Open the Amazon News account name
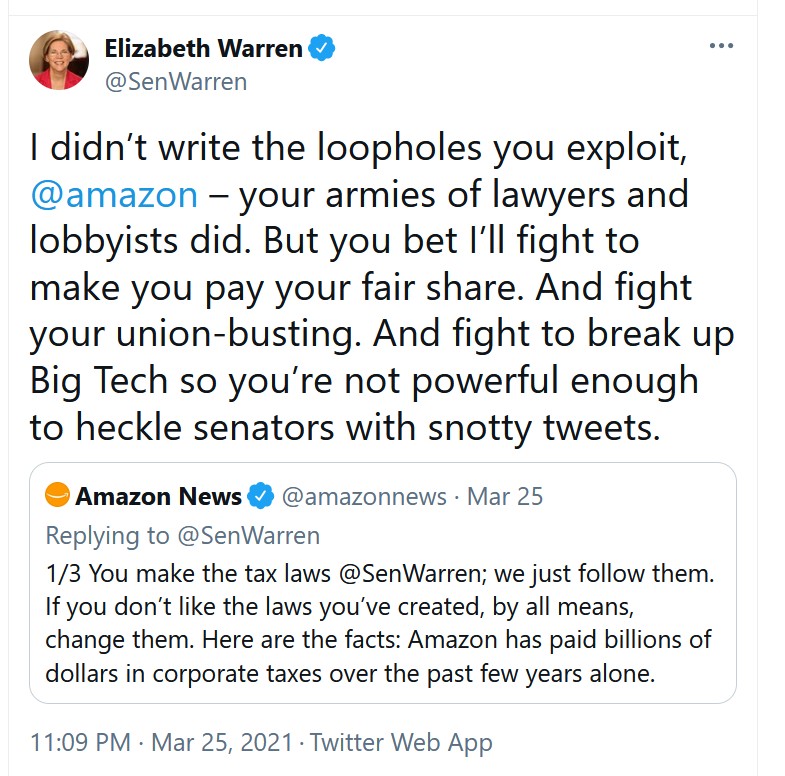The width and height of the screenshot is (785, 776). pyautogui.click(x=158, y=496)
